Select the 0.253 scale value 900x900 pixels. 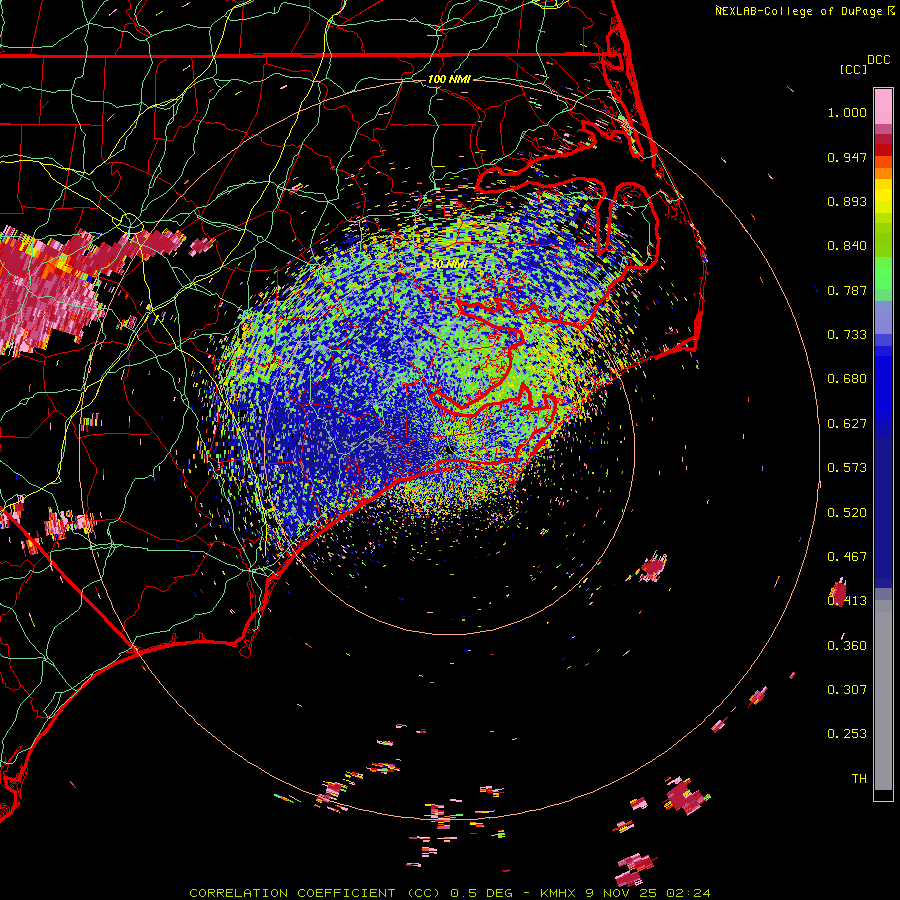(x=847, y=734)
